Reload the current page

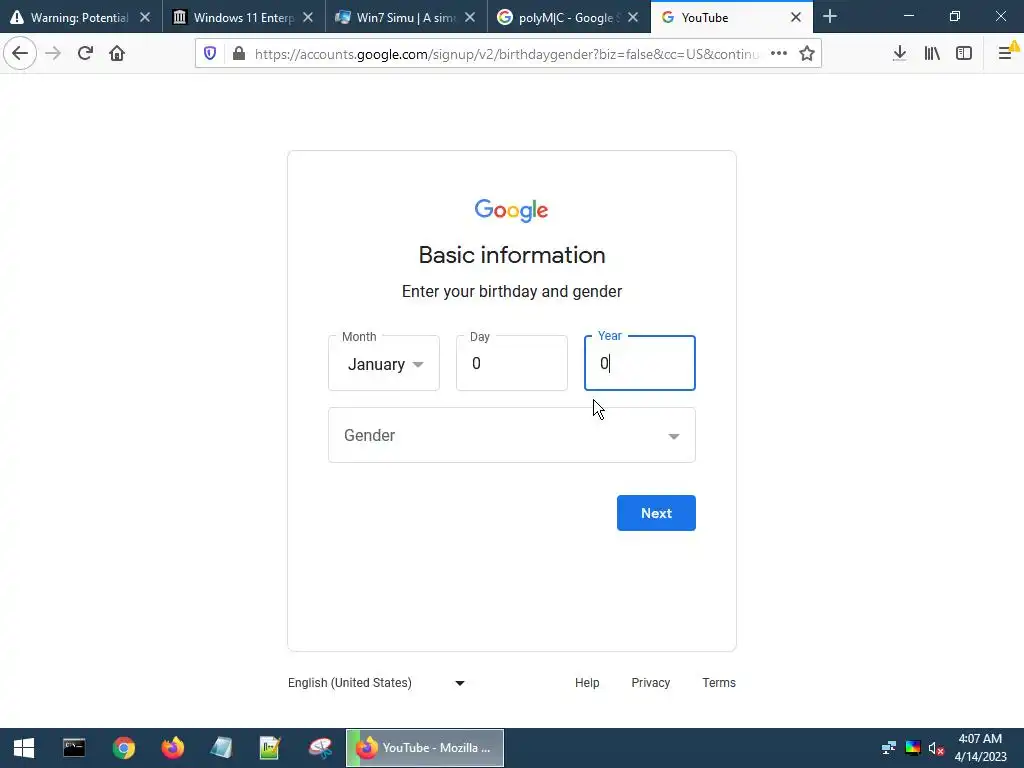click(85, 54)
